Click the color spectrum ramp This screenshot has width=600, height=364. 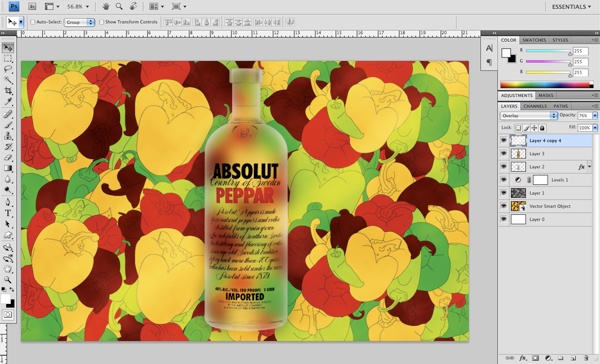(x=547, y=85)
